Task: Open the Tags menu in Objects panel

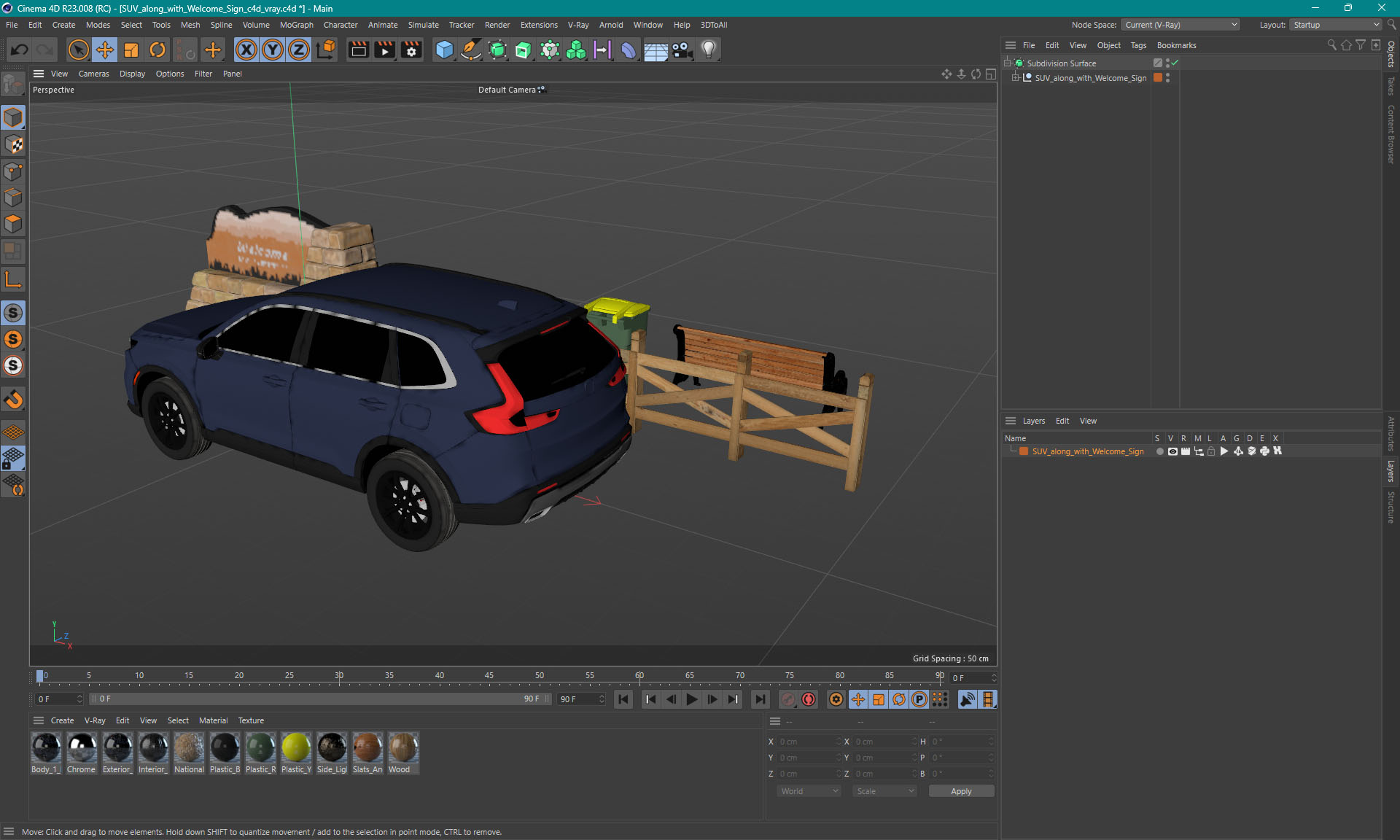Action: (x=1138, y=45)
